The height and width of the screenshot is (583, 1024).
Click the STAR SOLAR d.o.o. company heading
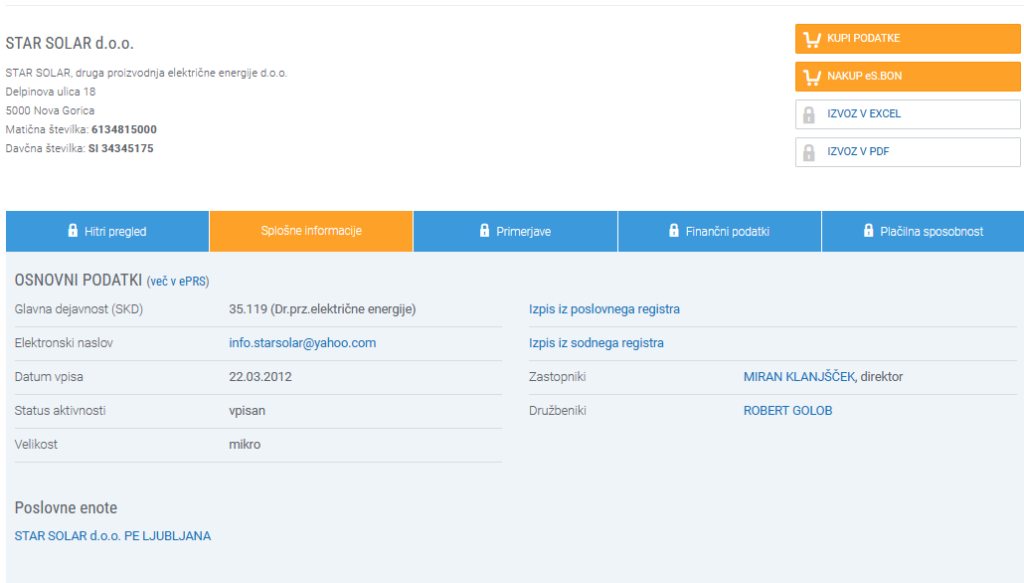tap(69, 43)
